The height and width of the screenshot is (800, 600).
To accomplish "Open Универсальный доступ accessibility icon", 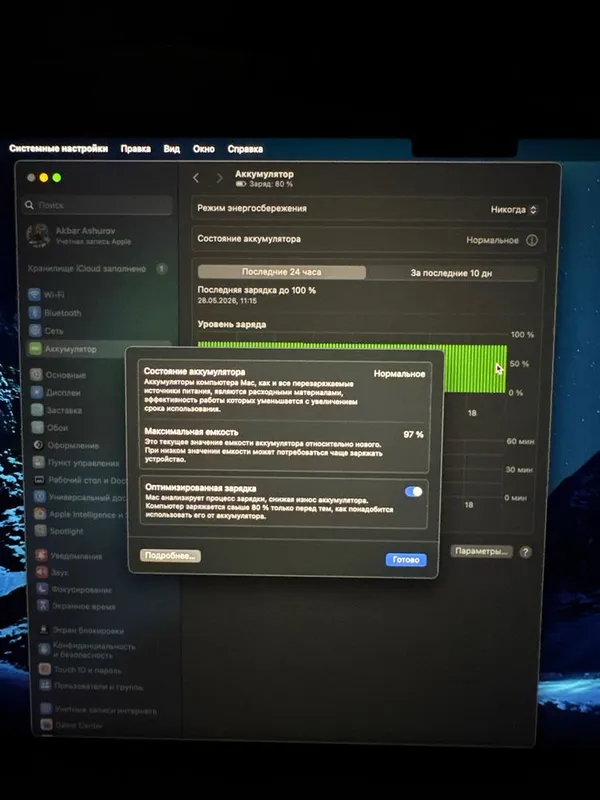I will pos(40,496).
